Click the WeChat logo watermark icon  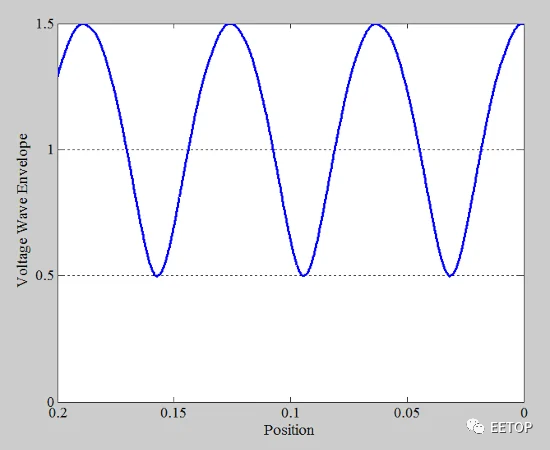coord(475,427)
